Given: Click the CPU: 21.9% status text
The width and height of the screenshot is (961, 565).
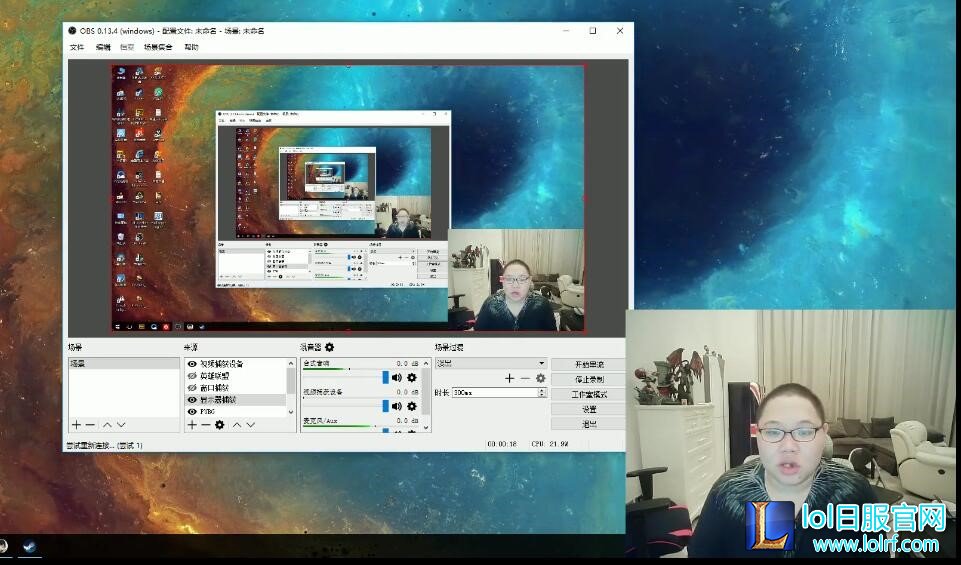Looking at the screenshot, I should click(x=550, y=444).
